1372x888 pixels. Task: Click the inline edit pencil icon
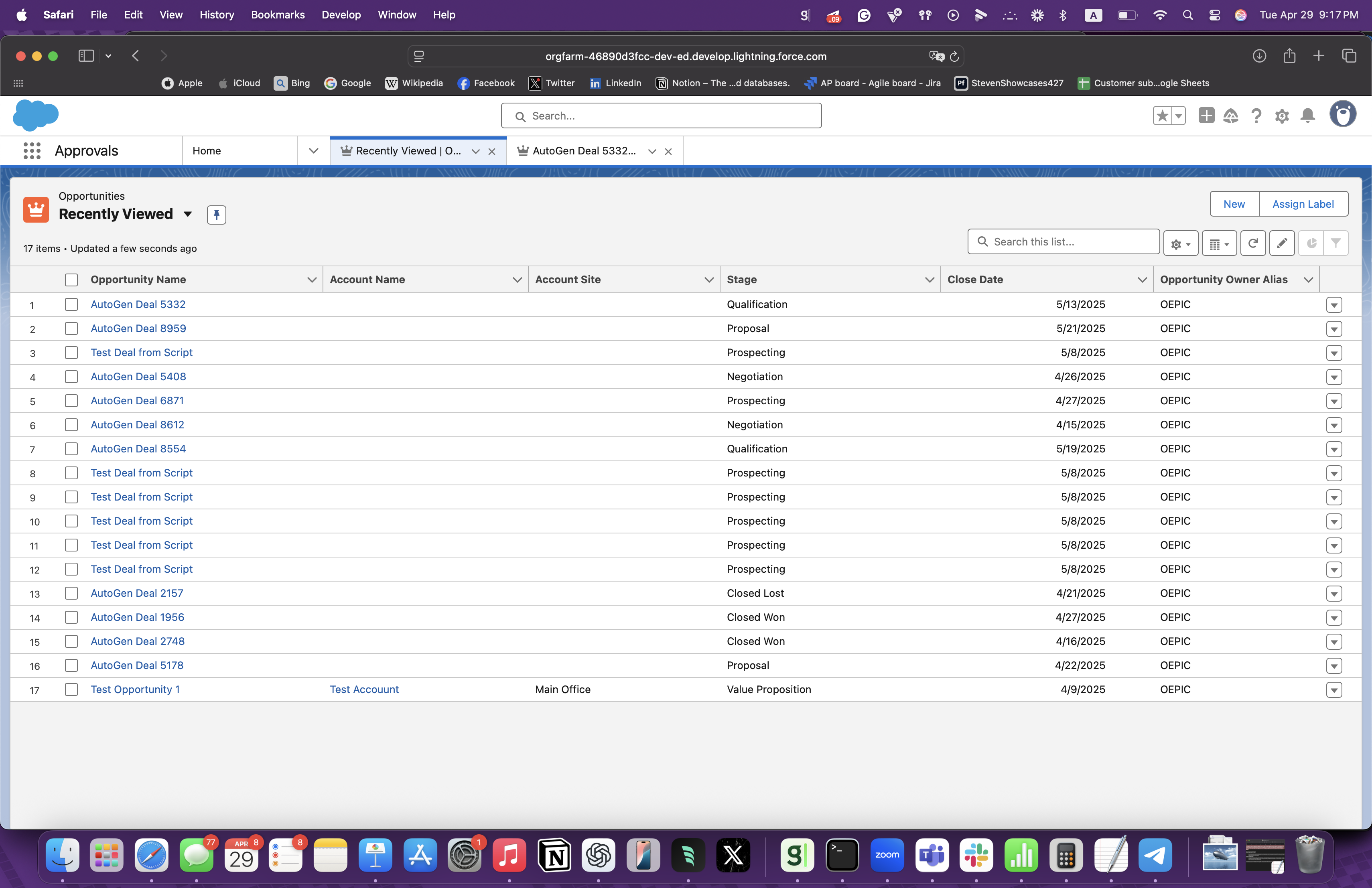point(1281,243)
